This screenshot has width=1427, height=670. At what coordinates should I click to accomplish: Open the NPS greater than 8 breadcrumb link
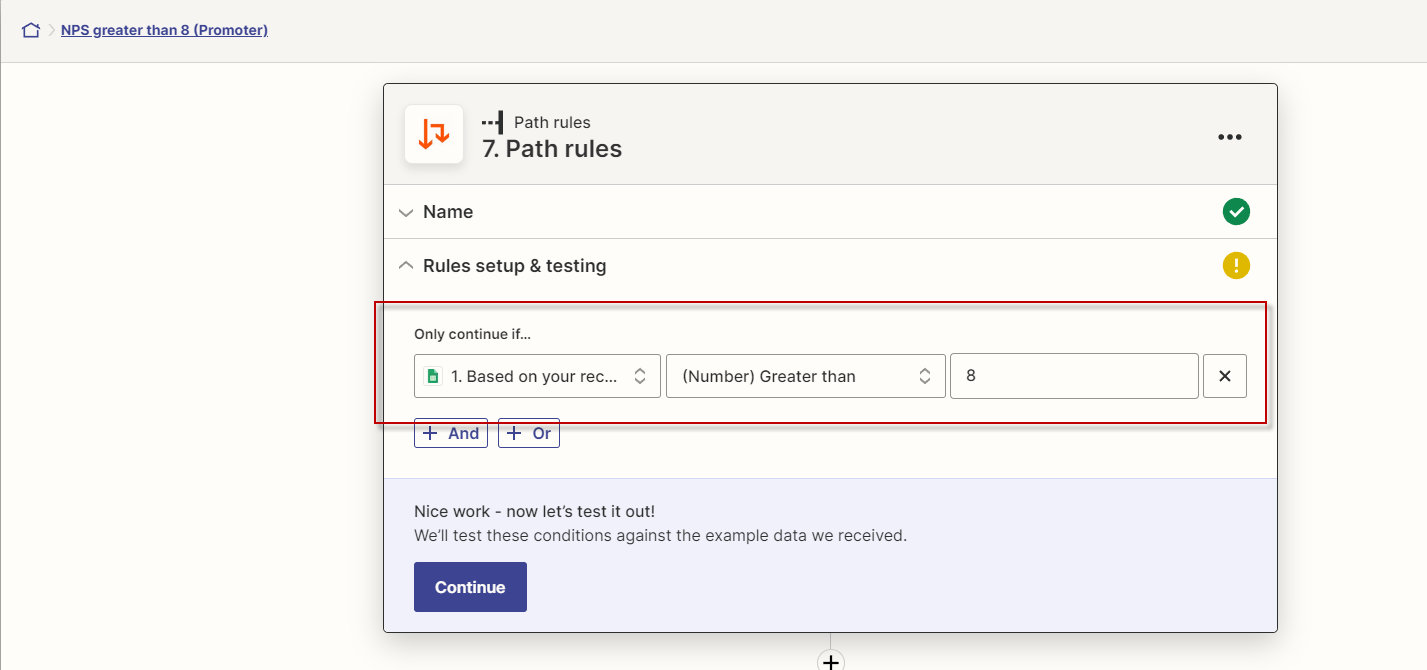pos(164,29)
